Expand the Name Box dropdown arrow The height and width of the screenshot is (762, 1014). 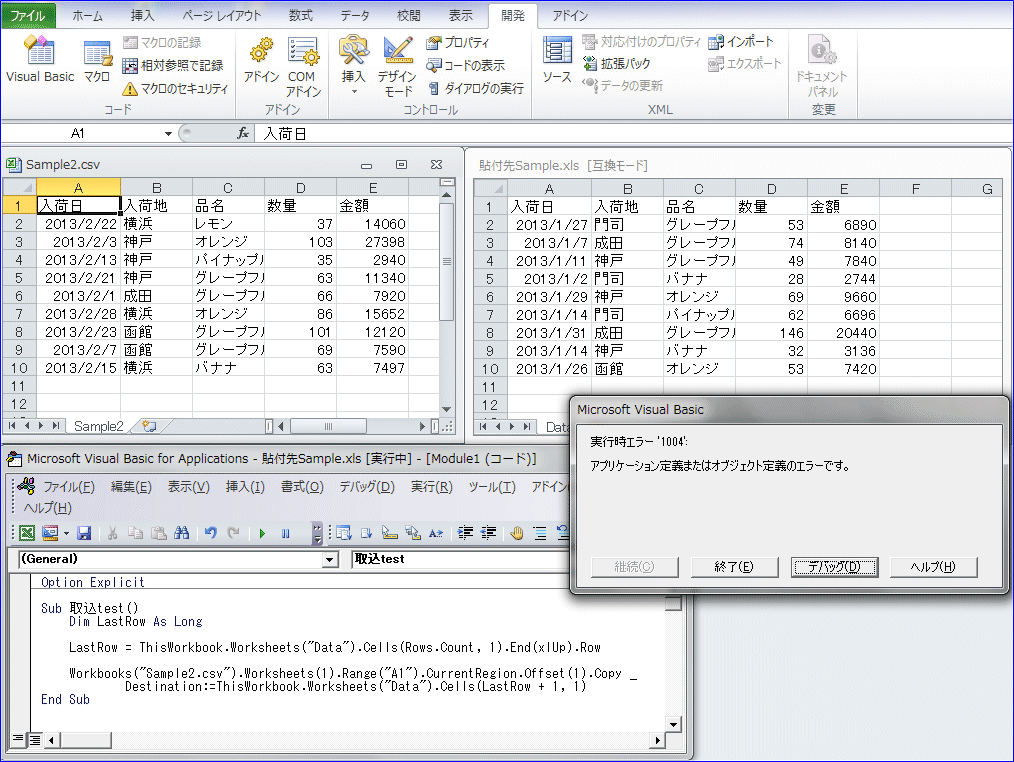pyautogui.click(x=168, y=133)
